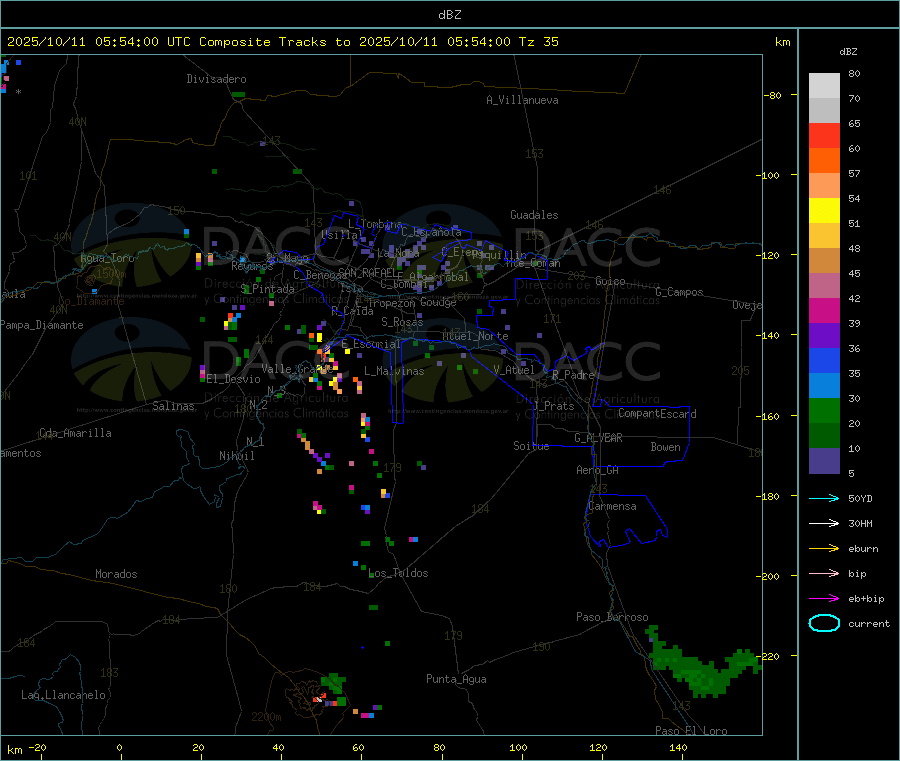Click the green echo cluster above '2200m' volcano
Image resolution: width=900 pixels, height=761 pixels.
pos(333,685)
